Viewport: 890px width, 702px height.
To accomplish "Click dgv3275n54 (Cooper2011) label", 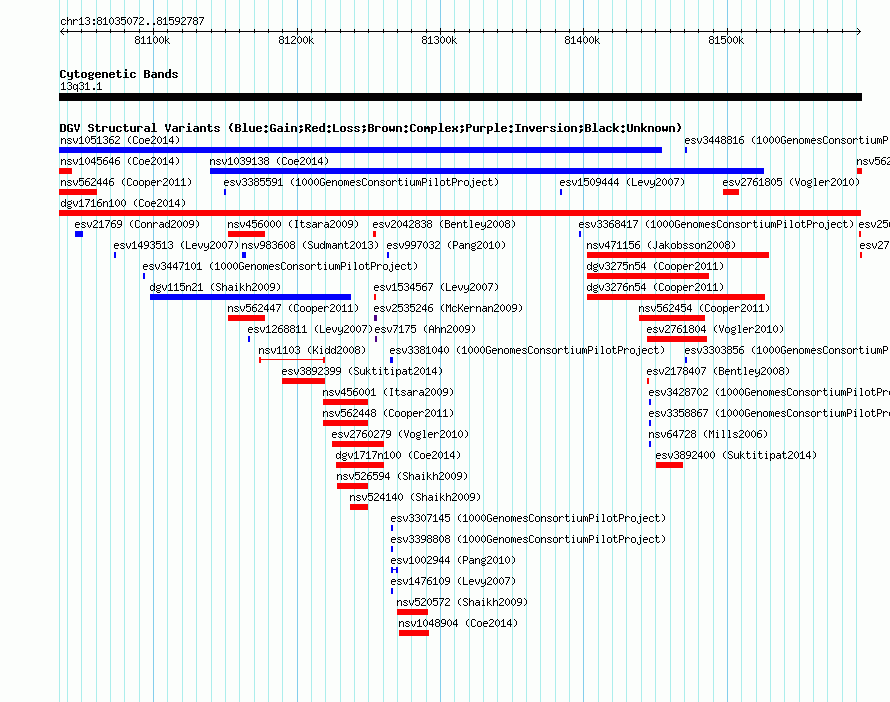I will tap(655, 266).
